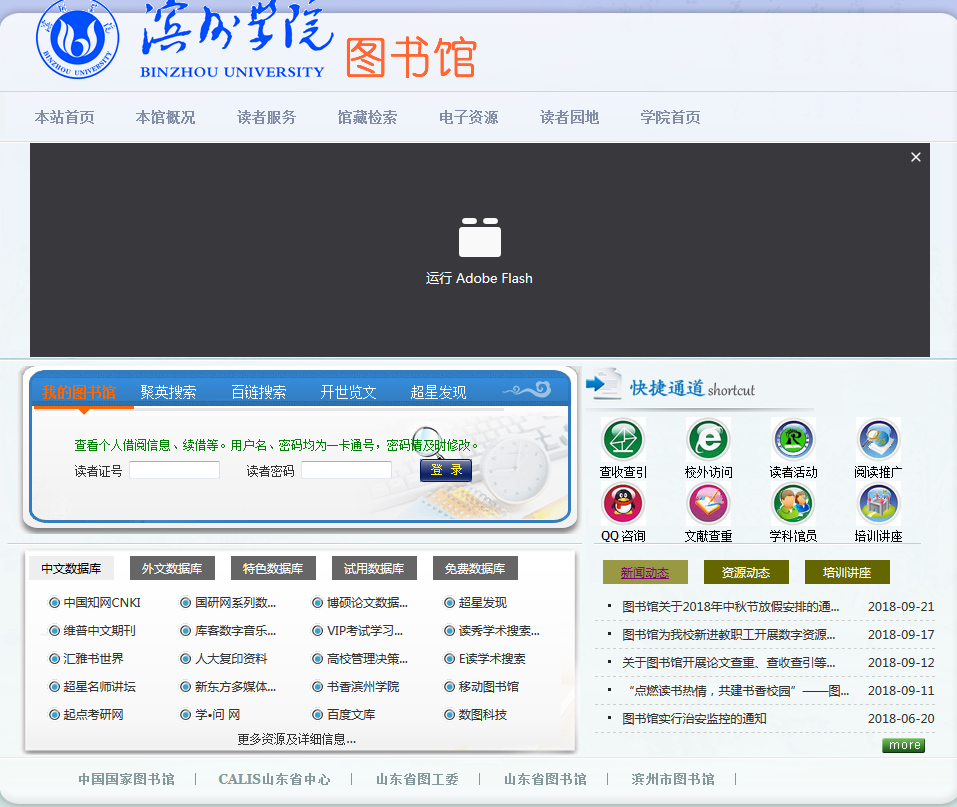Click the 读者活动 shortcut icon
The height and width of the screenshot is (807, 957).
click(793, 441)
